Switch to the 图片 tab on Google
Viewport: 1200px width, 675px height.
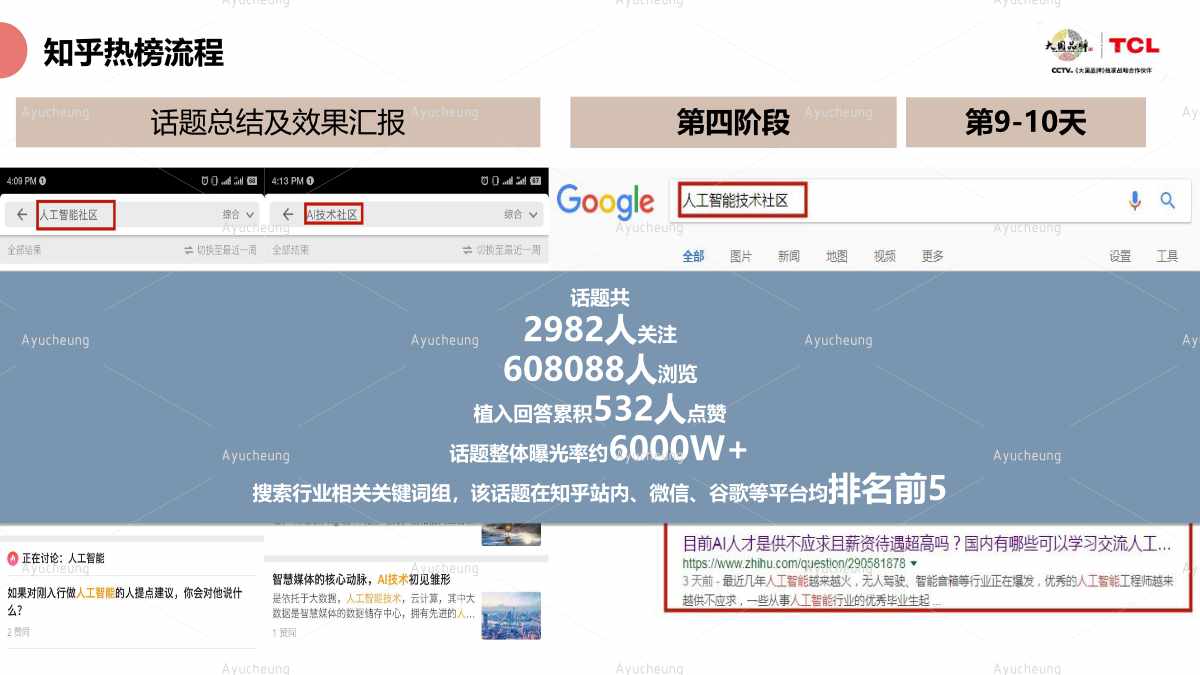pyautogui.click(x=740, y=256)
